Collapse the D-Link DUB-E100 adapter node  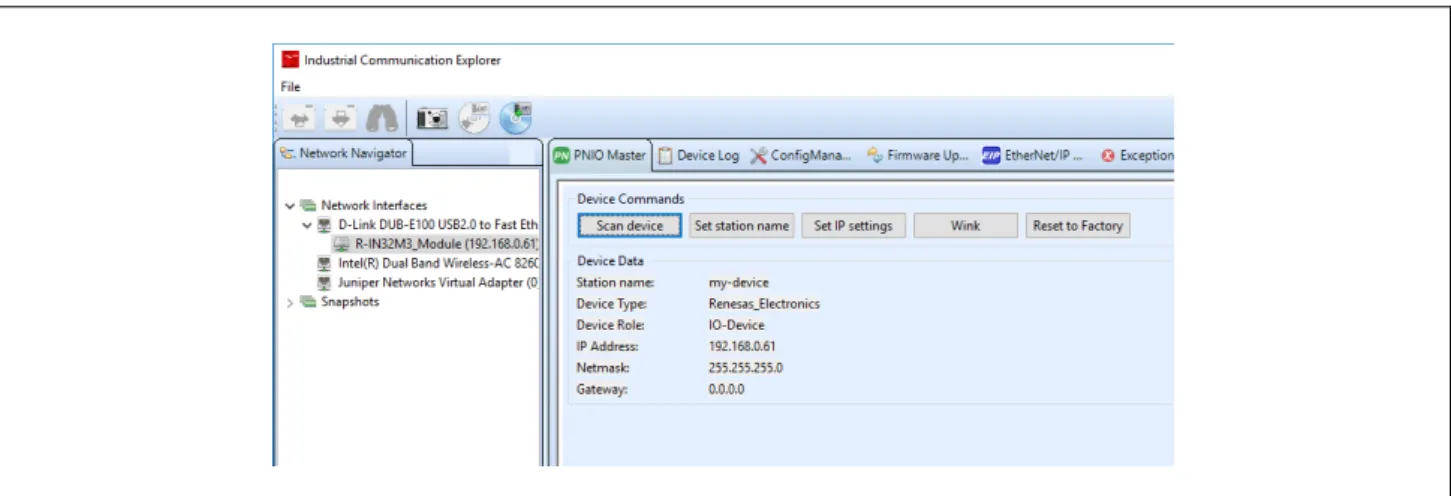pyautogui.click(x=308, y=225)
